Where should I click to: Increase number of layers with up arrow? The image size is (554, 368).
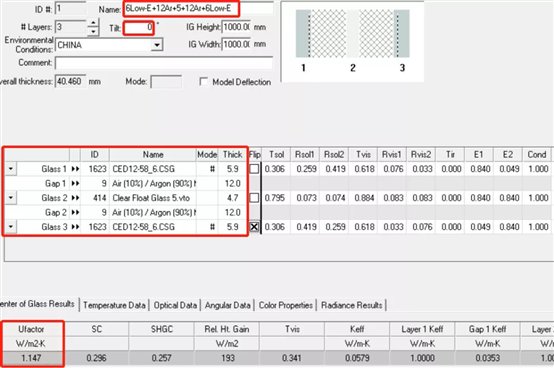point(93,23)
